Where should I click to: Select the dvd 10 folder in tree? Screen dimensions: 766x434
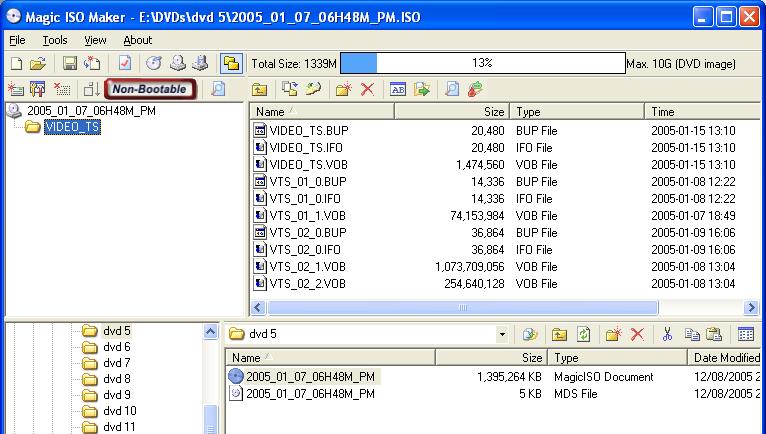[120, 411]
